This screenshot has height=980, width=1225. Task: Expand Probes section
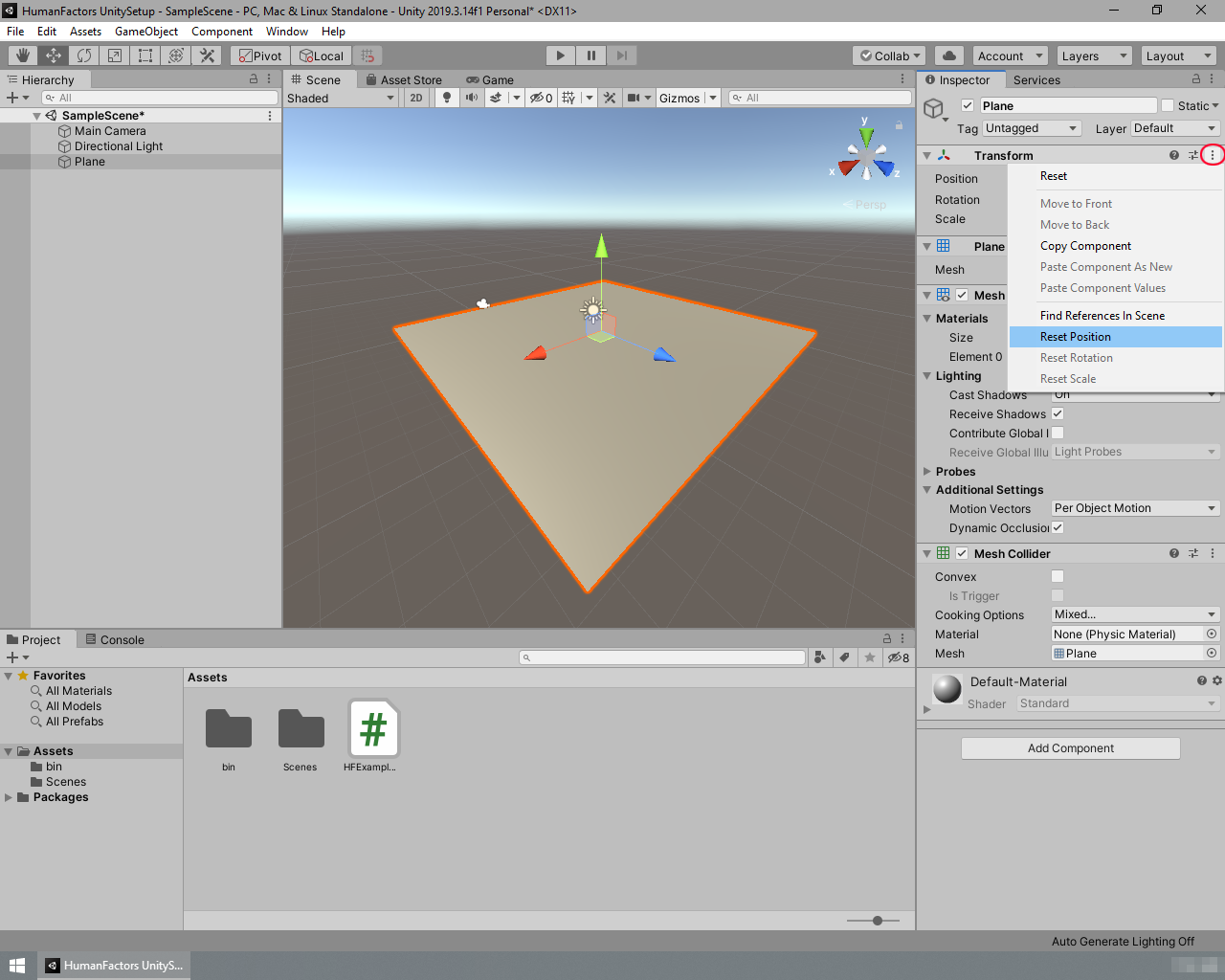click(x=927, y=471)
